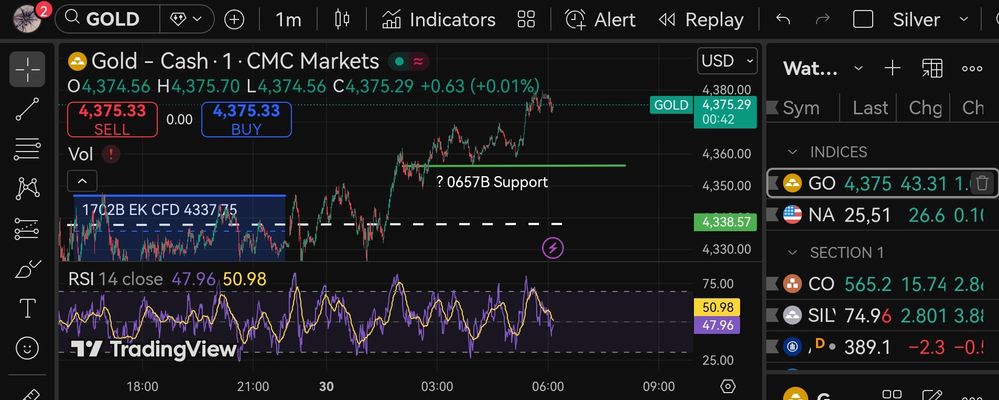Select the brush drawing tool

(x=27, y=269)
